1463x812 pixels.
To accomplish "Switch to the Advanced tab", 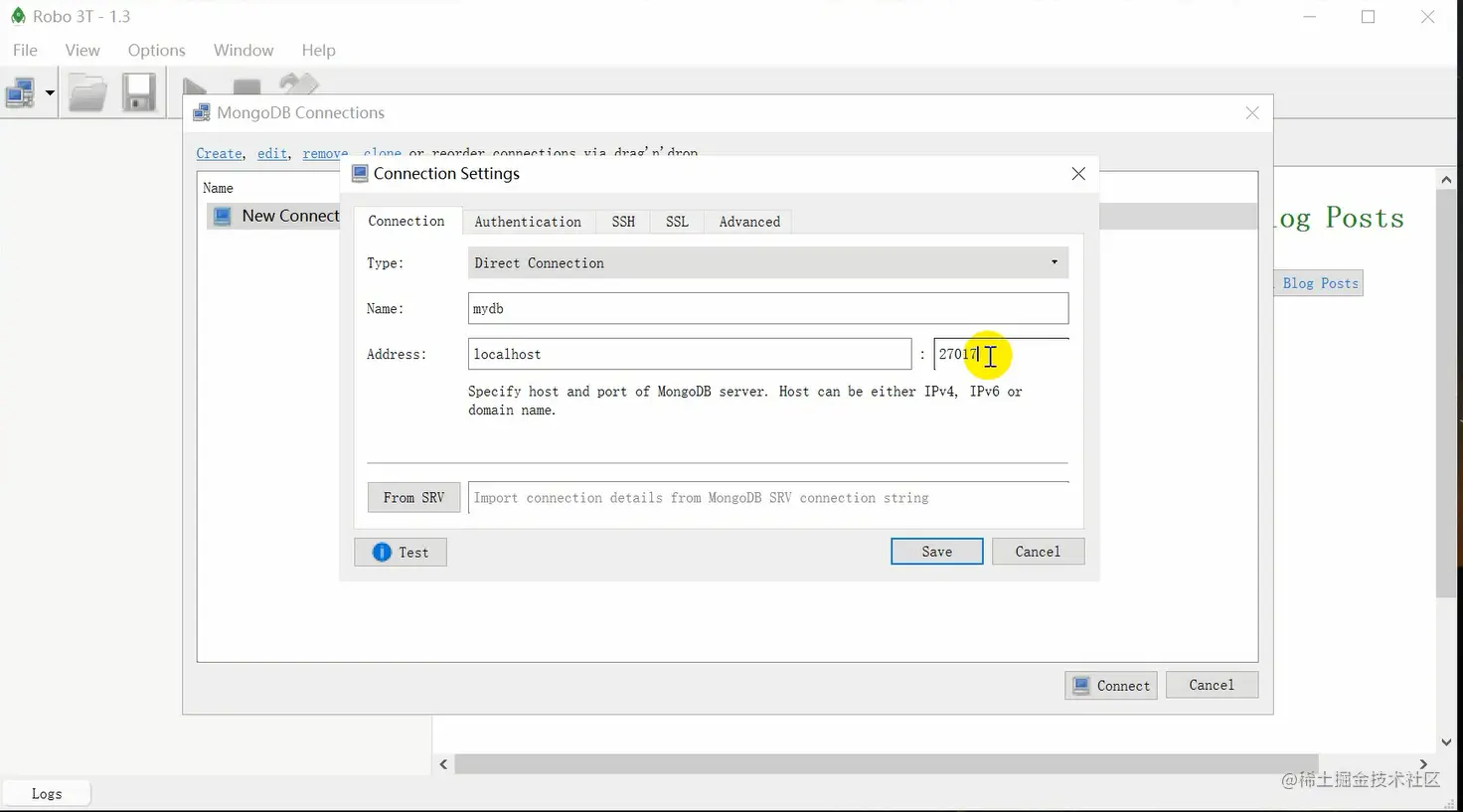I will (749, 222).
